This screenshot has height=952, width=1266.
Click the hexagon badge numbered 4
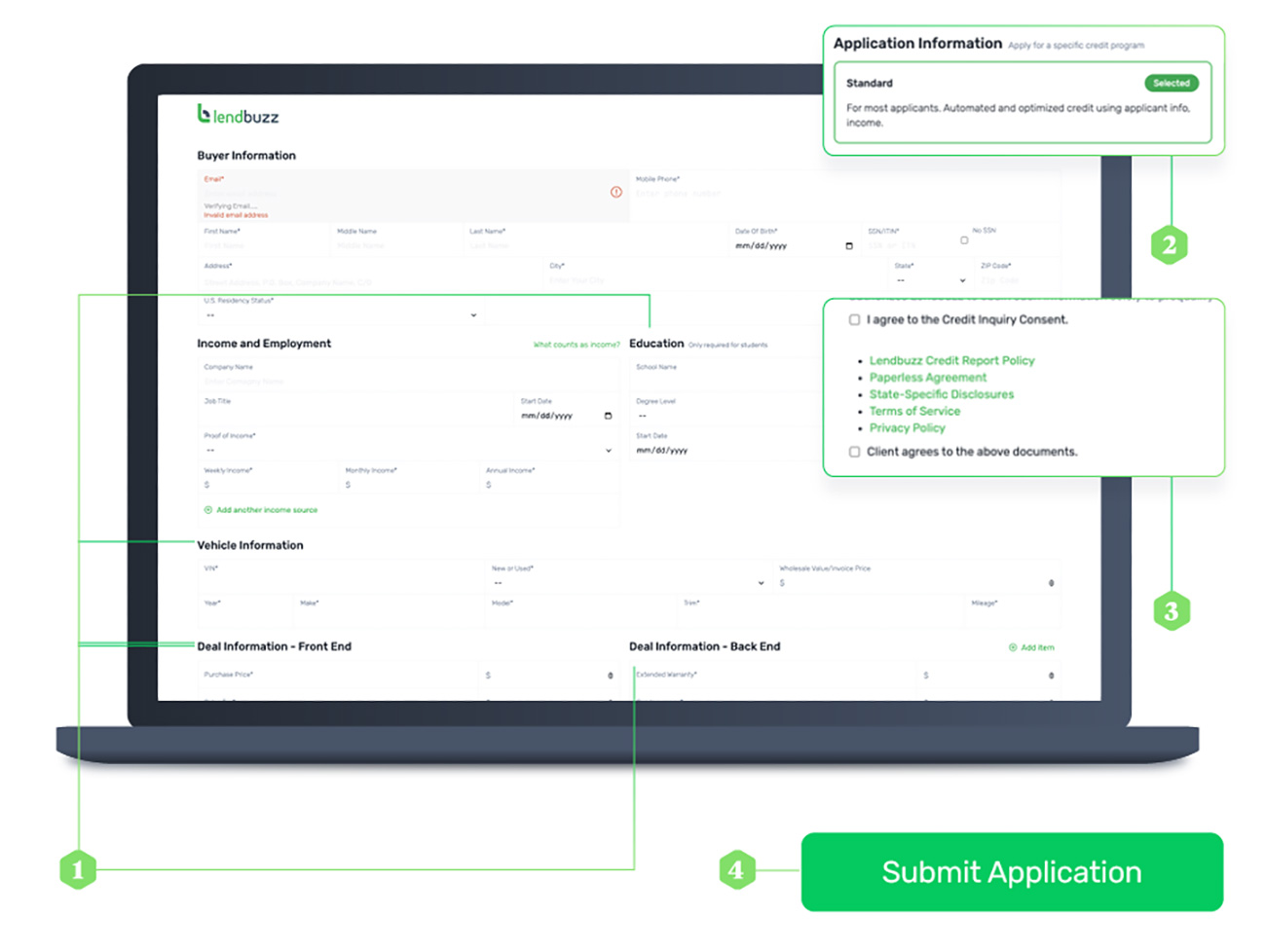pyautogui.click(x=737, y=871)
